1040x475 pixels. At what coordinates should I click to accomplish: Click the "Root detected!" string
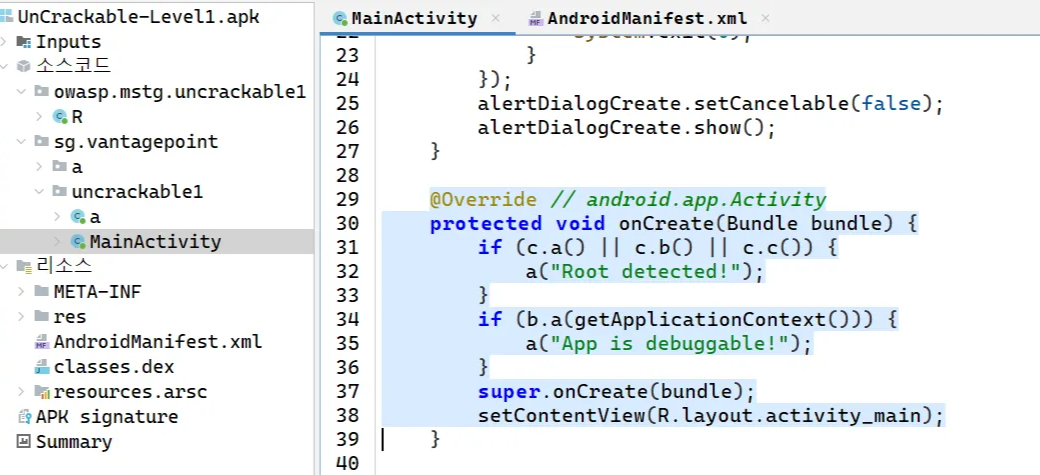(647, 271)
